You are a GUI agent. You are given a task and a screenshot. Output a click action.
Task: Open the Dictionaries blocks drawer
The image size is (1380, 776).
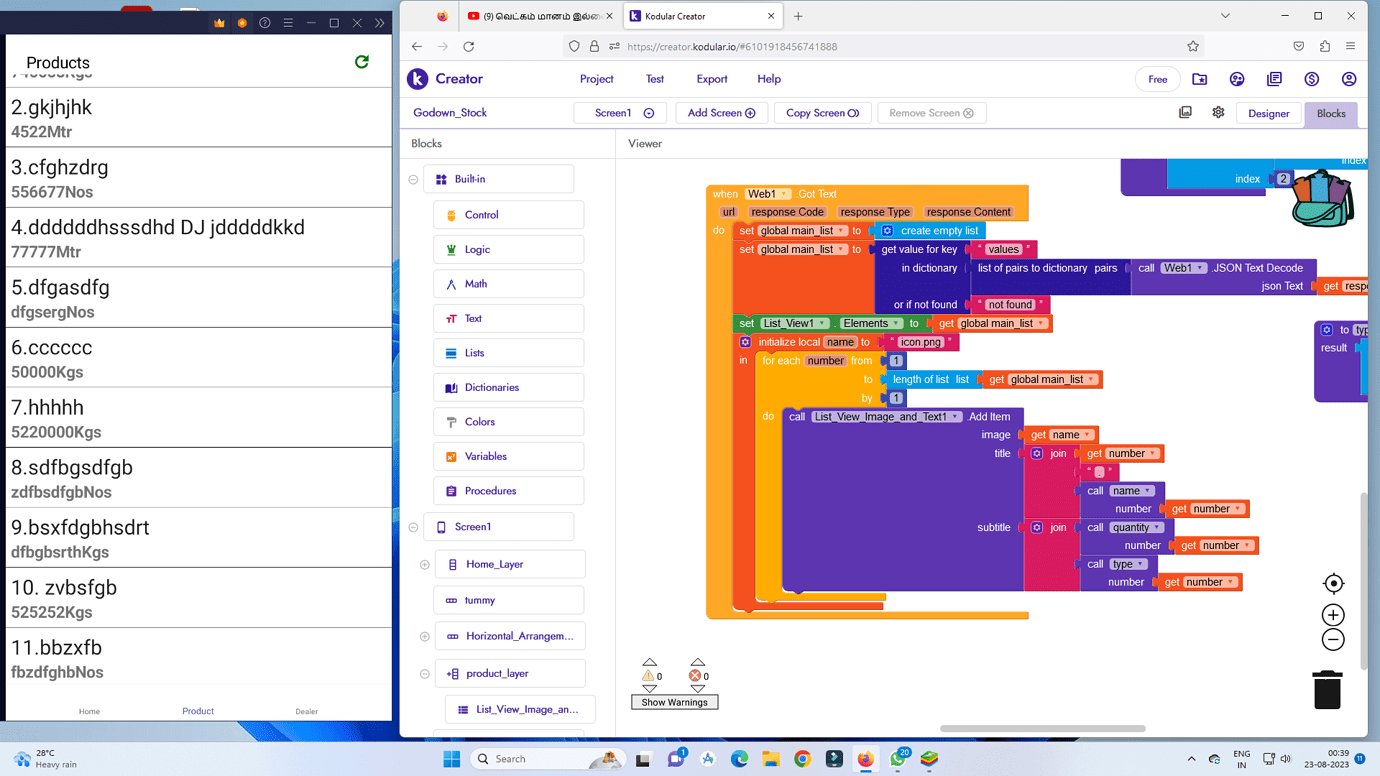coord(507,386)
